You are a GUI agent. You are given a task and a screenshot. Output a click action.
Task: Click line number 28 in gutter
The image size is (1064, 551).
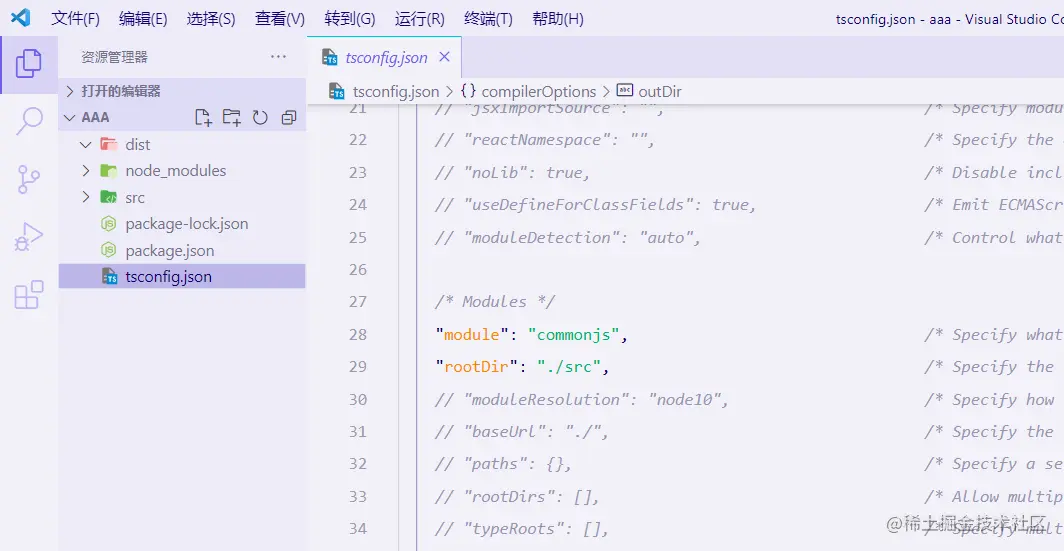coord(358,335)
